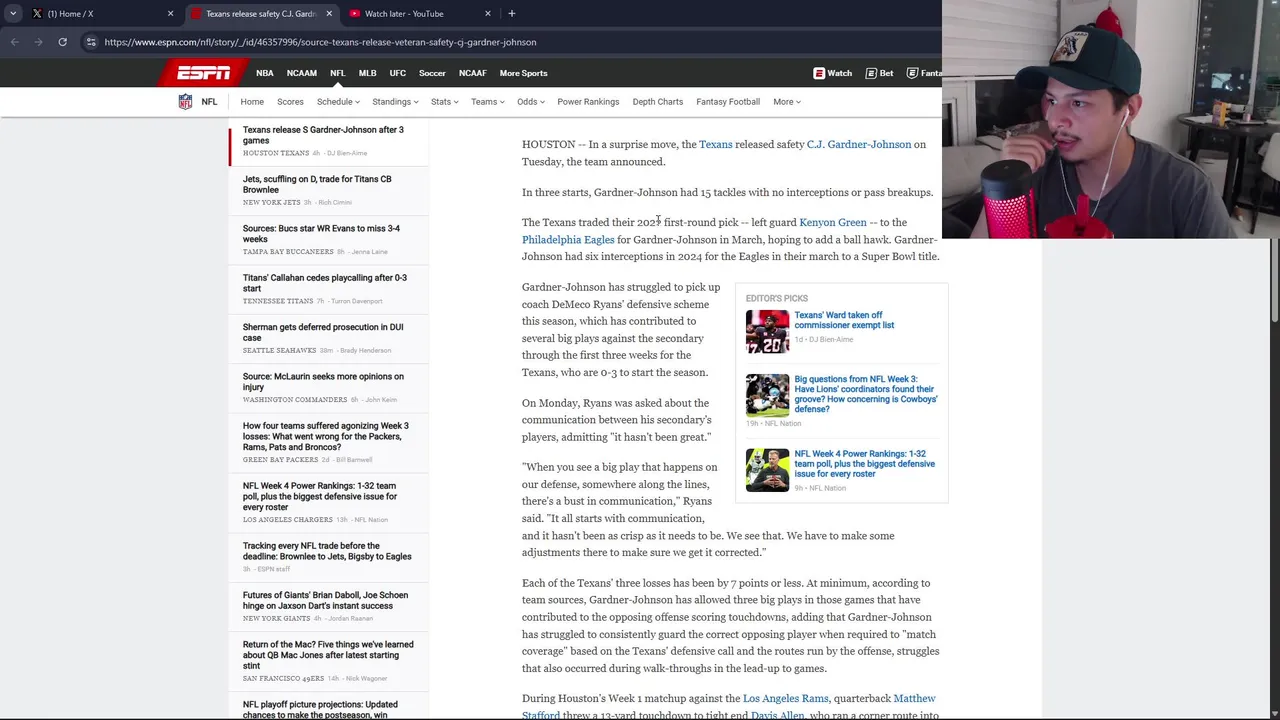Close the Home / X tab
The image size is (1280, 720).
pyautogui.click(x=170, y=14)
